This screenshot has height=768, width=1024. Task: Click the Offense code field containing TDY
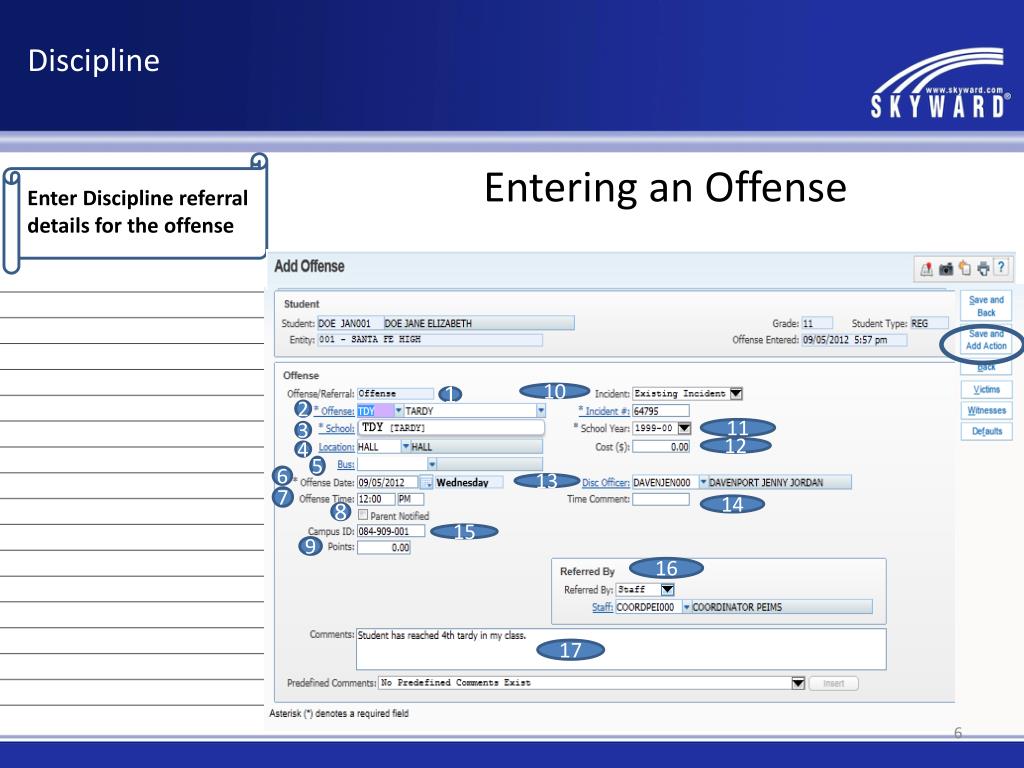(x=376, y=411)
